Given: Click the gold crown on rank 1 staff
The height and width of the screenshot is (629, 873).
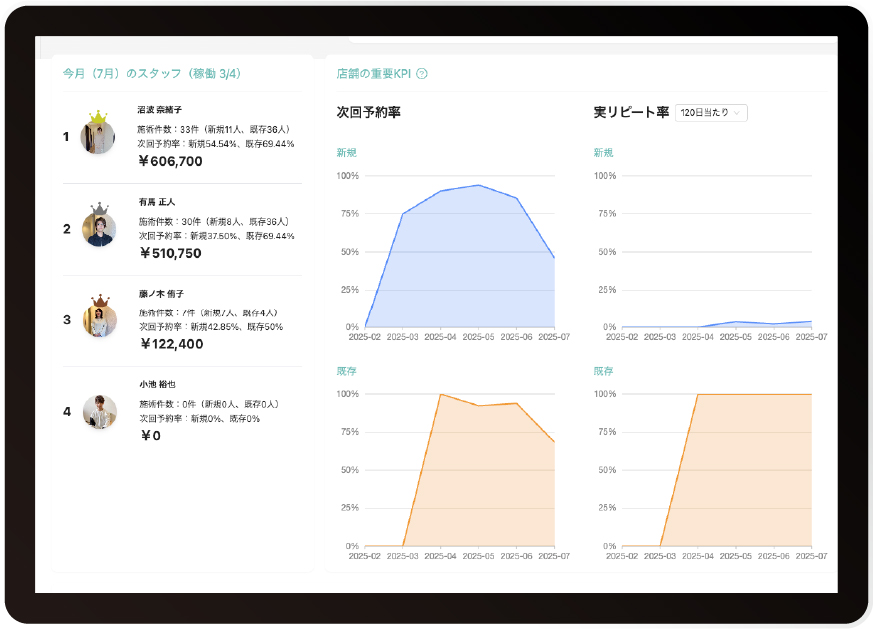Looking at the screenshot, I should (x=98, y=119).
